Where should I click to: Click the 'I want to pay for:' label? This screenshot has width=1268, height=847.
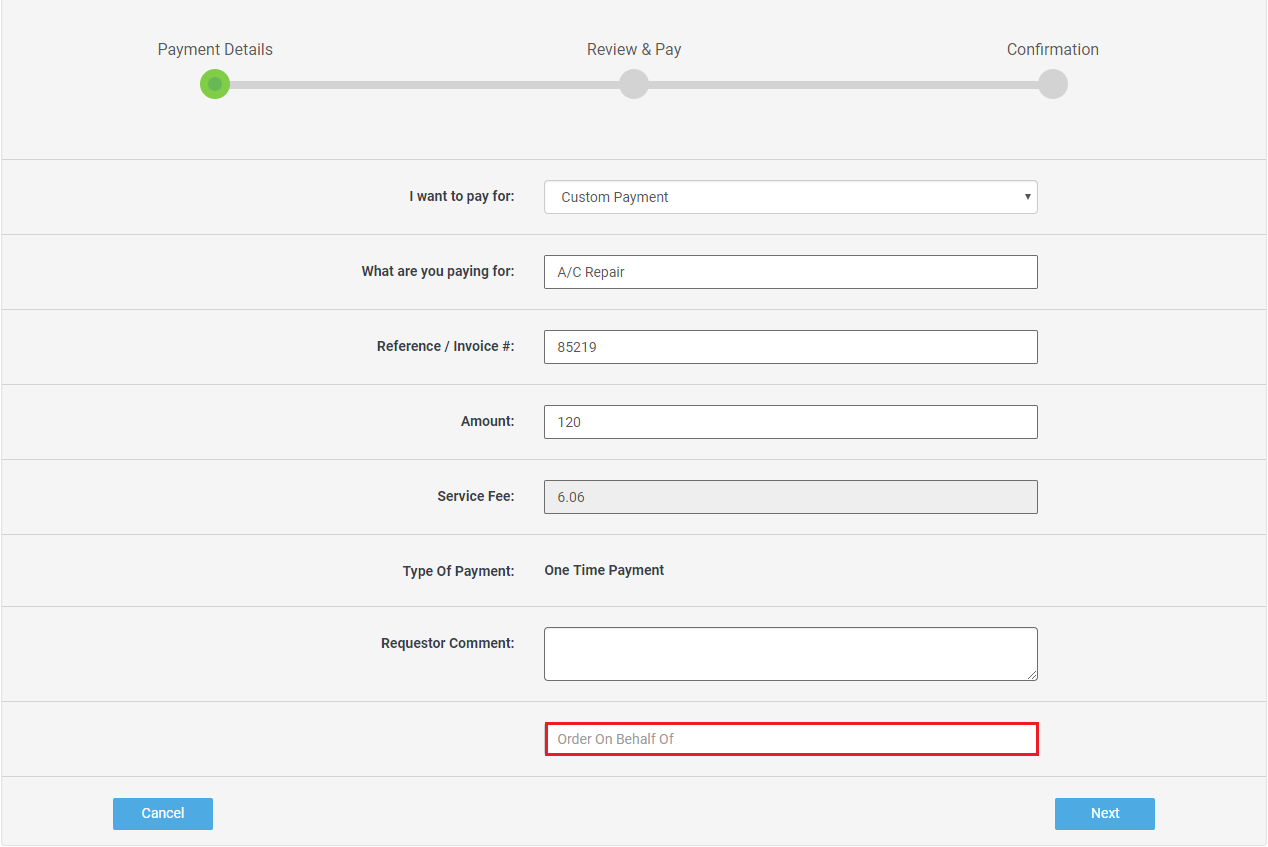pyautogui.click(x=461, y=196)
